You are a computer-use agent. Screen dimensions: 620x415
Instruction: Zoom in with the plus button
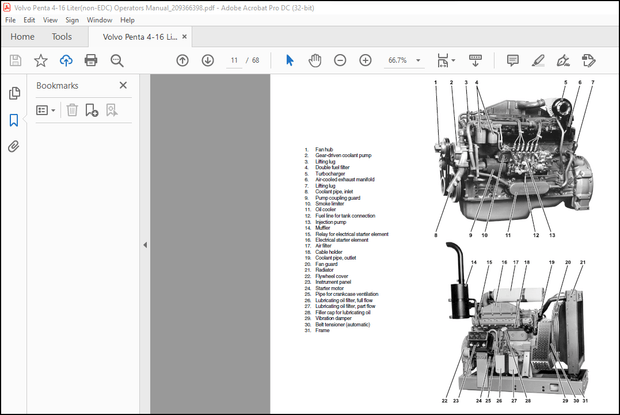(365, 60)
